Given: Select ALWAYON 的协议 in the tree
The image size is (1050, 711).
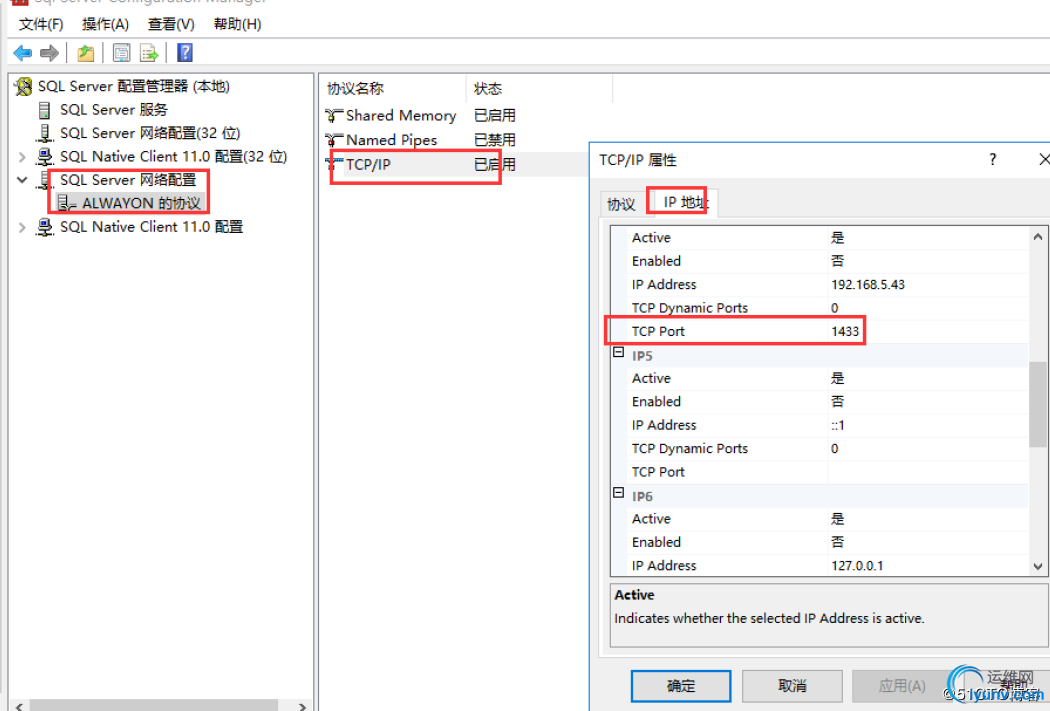Looking at the screenshot, I should coord(141,203).
